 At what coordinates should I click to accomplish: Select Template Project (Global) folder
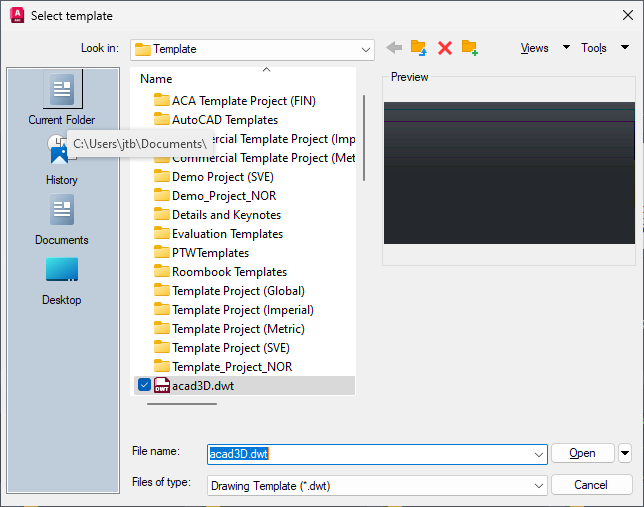229,290
